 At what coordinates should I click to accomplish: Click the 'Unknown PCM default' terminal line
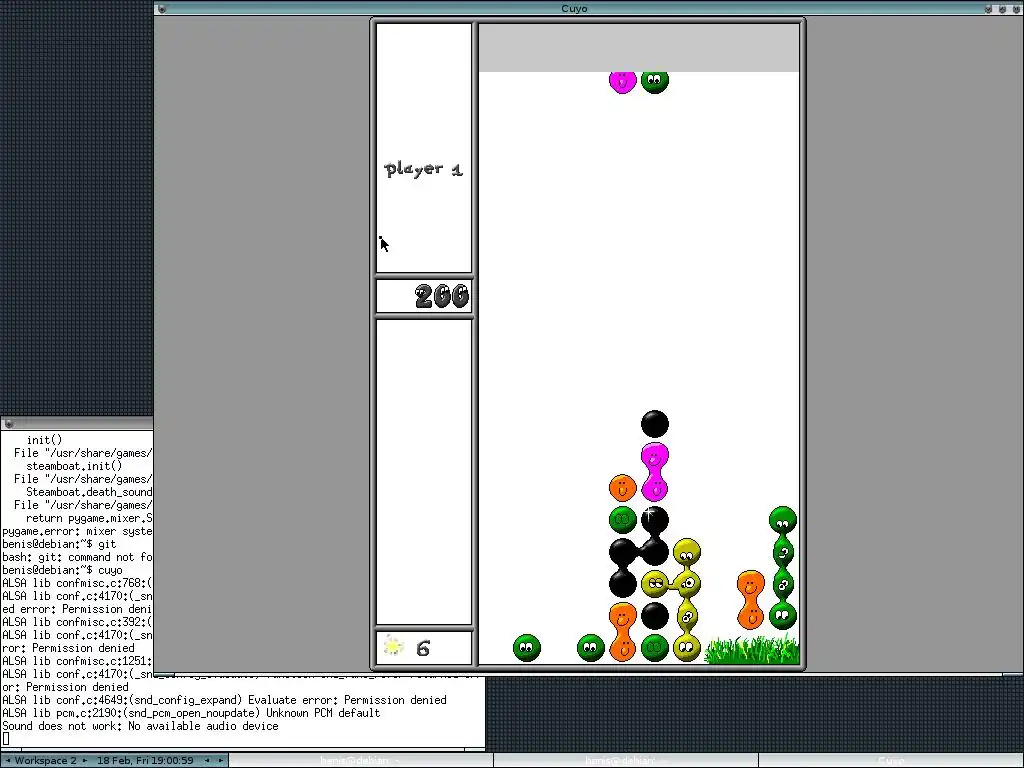[x=191, y=713]
